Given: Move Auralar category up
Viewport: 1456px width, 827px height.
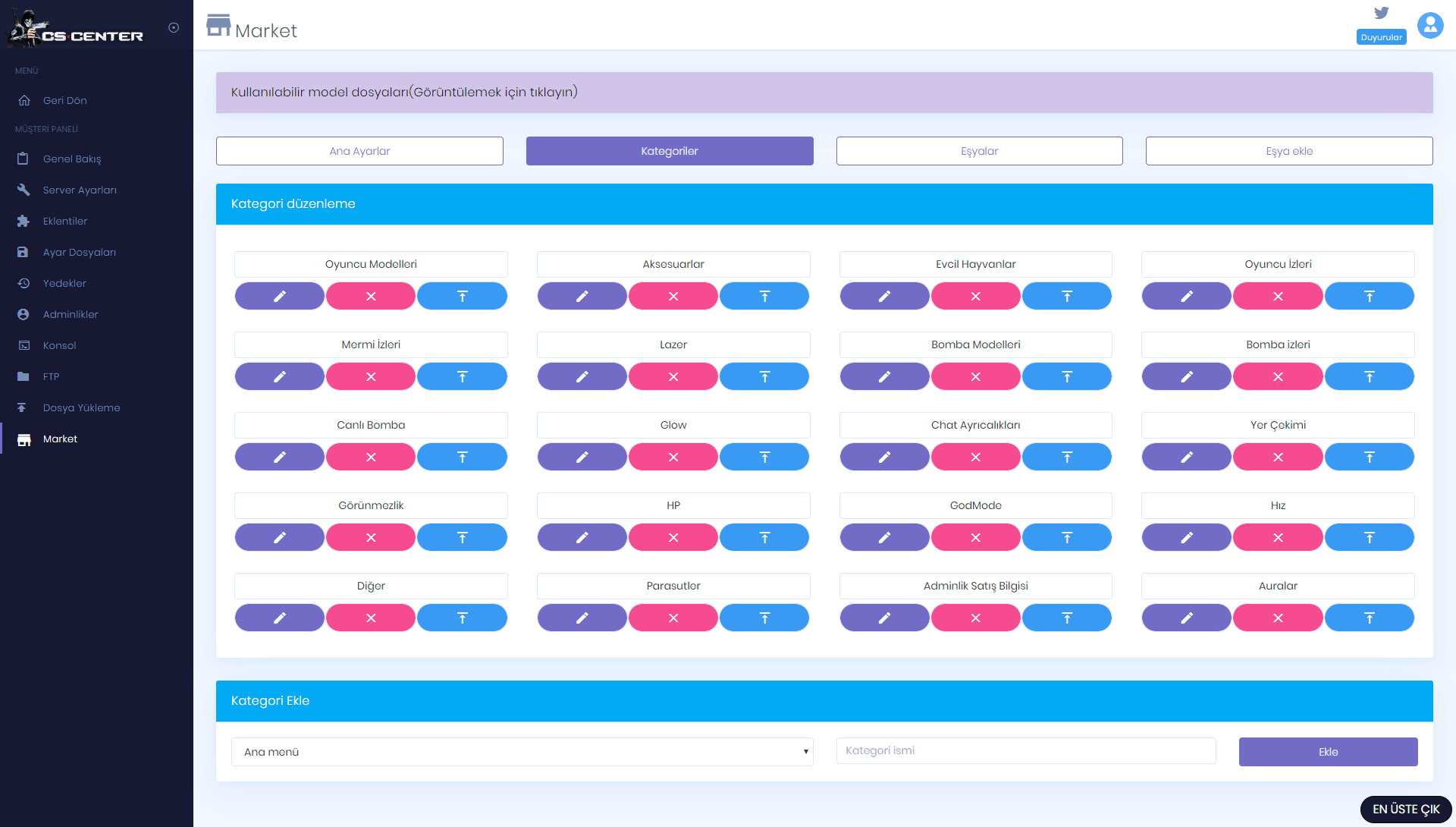Looking at the screenshot, I should point(1370,618).
